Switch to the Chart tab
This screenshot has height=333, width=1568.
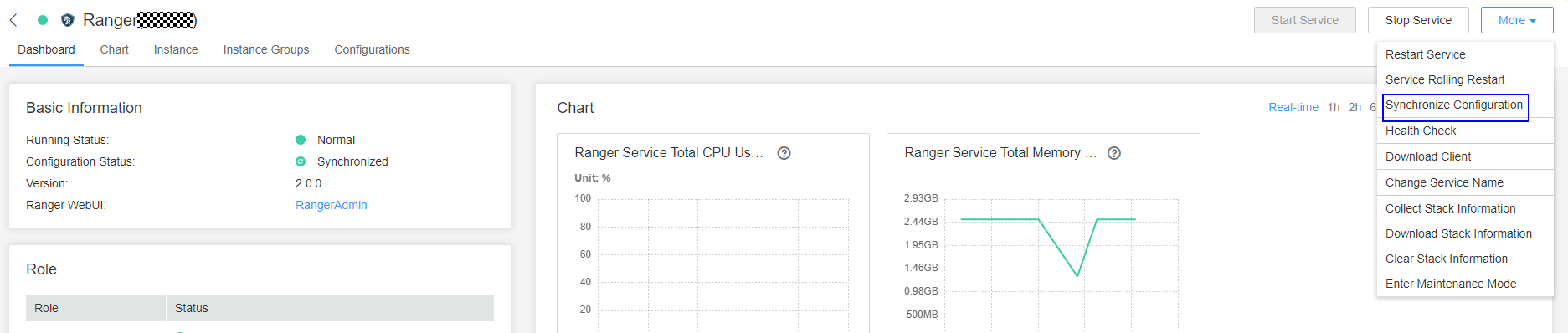[x=115, y=49]
